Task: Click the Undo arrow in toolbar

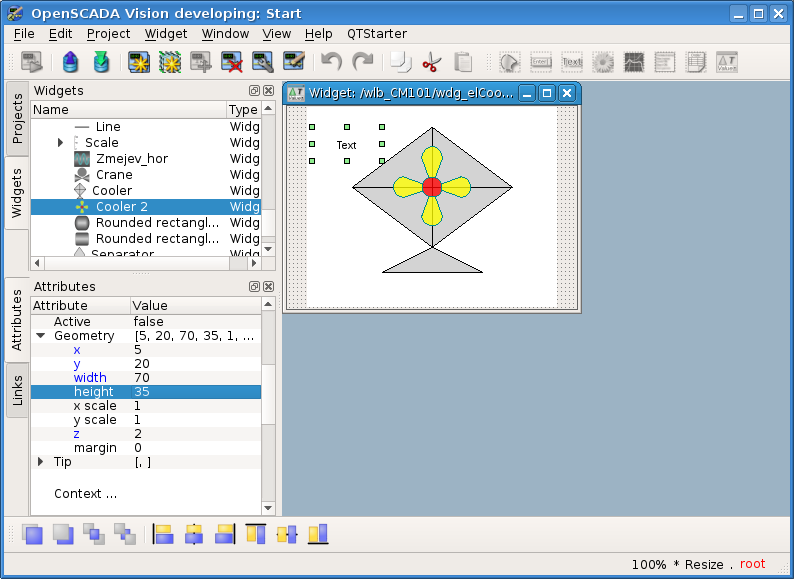Action: click(x=331, y=62)
